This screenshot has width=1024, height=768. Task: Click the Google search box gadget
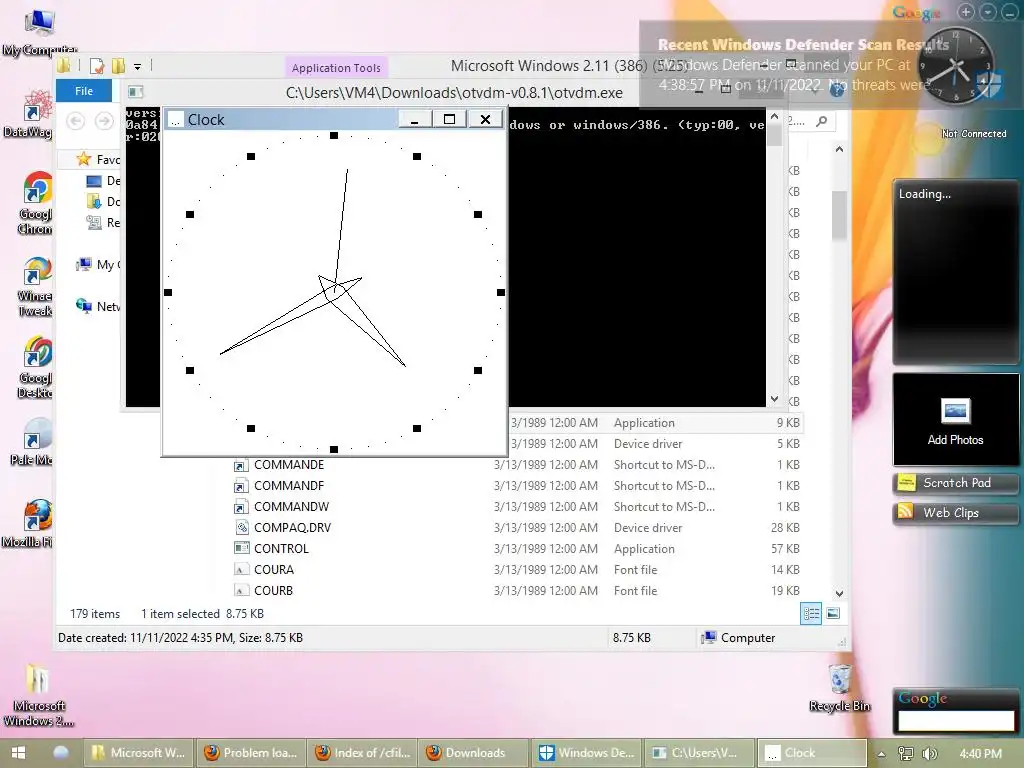(956, 721)
